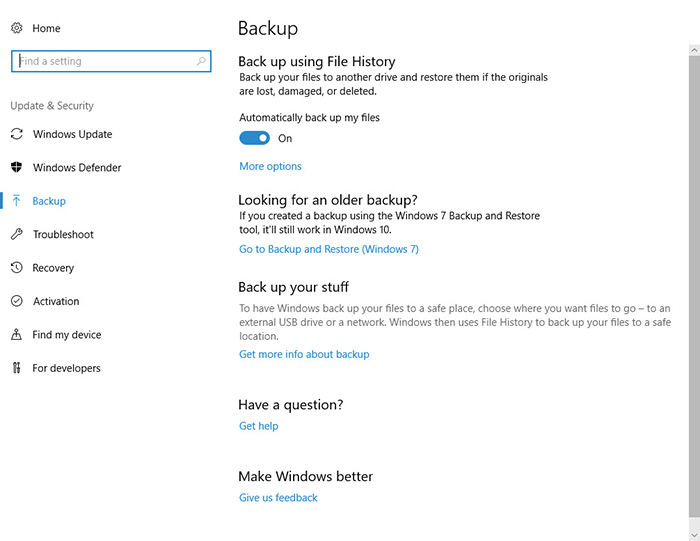This screenshot has width=700, height=541.
Task: Open Windows Defender settings
Action: point(77,167)
